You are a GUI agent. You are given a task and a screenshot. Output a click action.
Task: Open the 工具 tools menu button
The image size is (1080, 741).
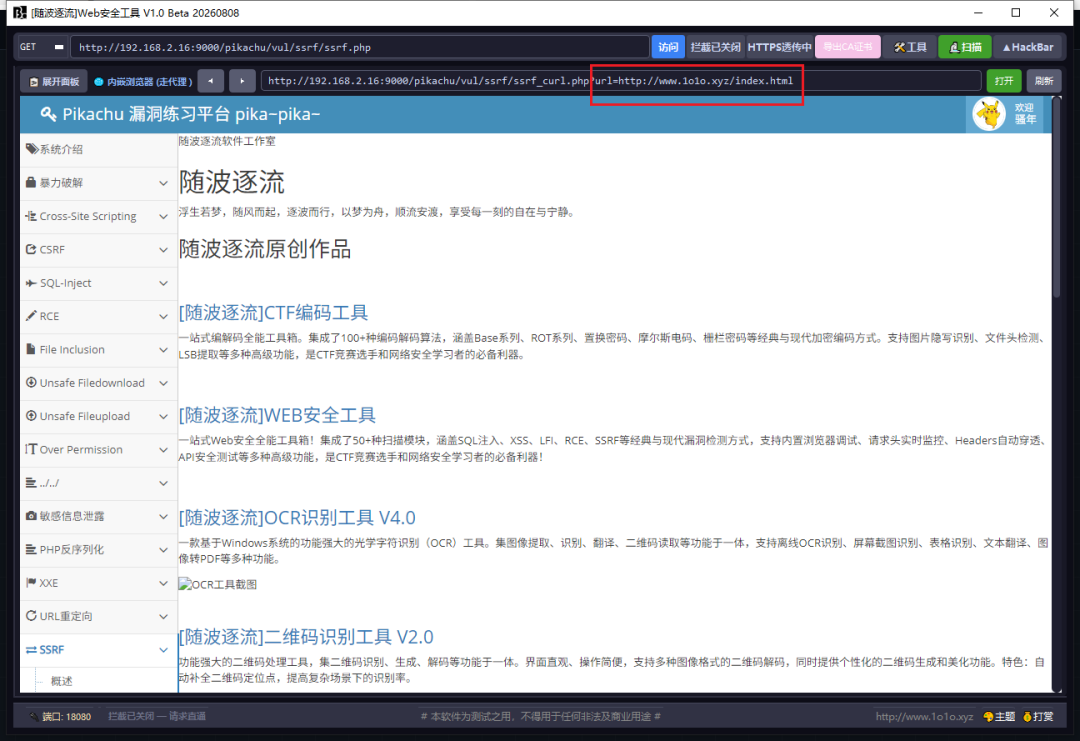pos(910,48)
